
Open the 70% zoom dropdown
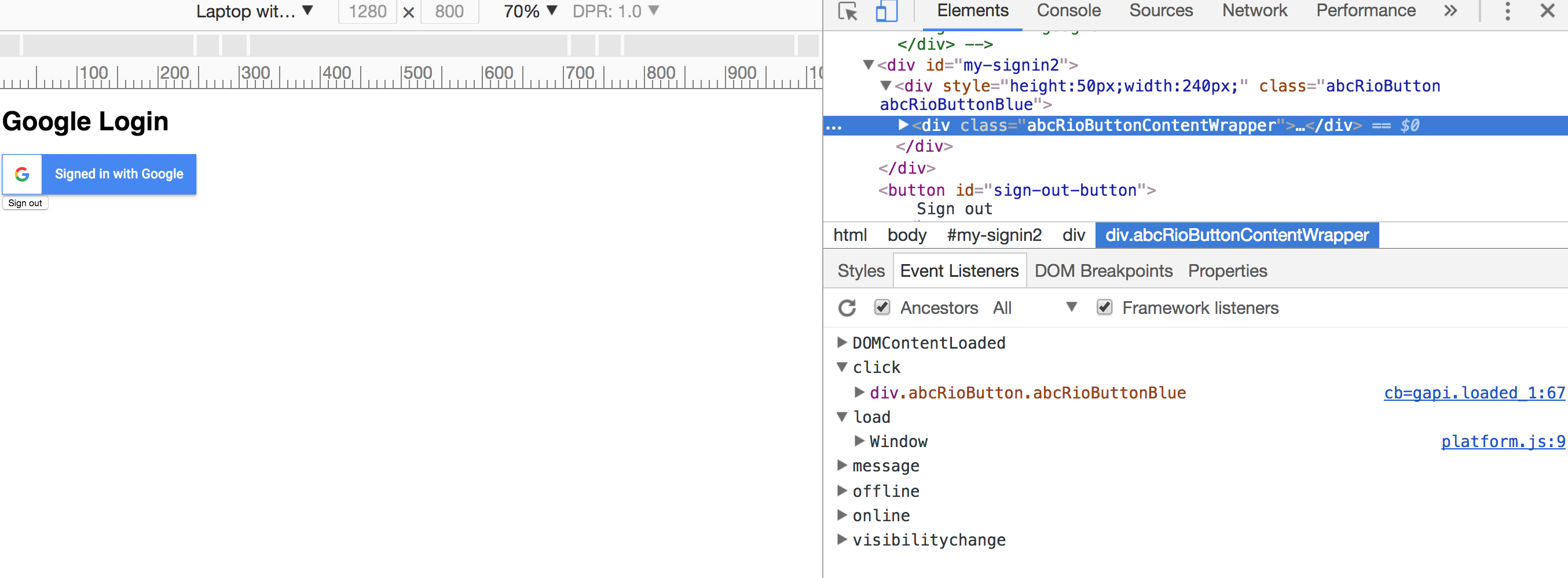(x=530, y=11)
